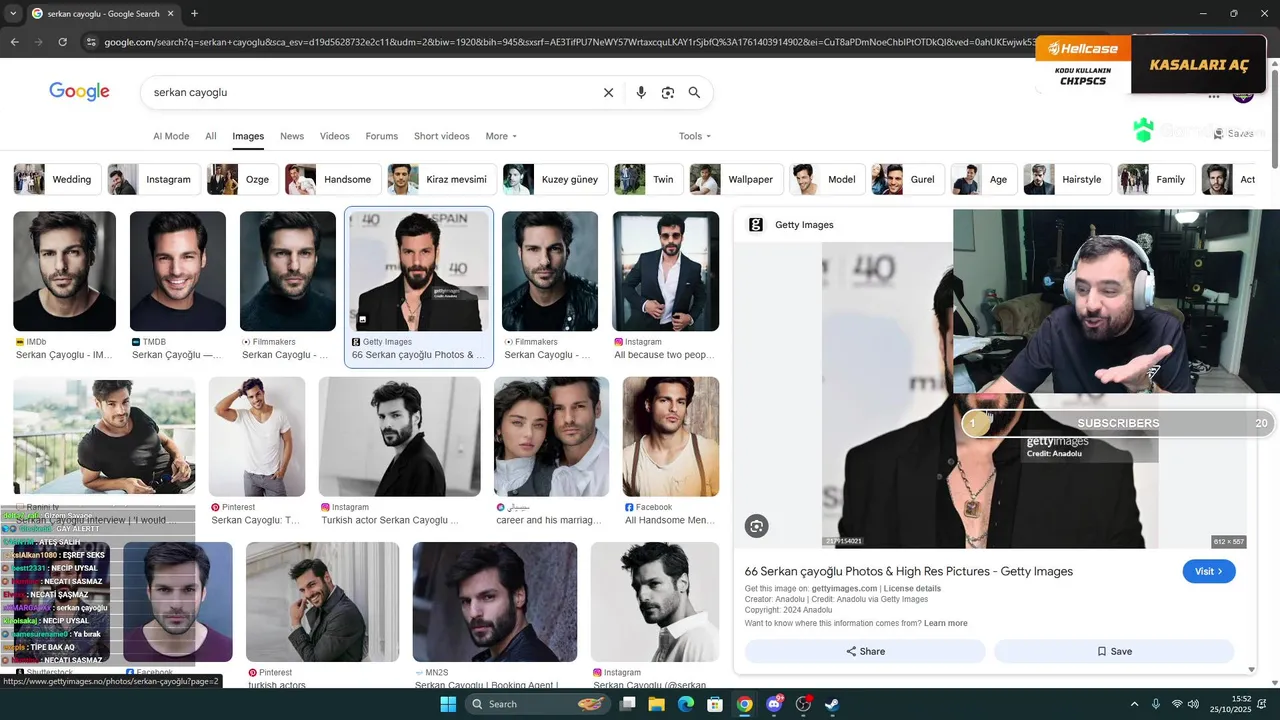Expand the More search categories menu
The image size is (1280, 720).
(501, 136)
